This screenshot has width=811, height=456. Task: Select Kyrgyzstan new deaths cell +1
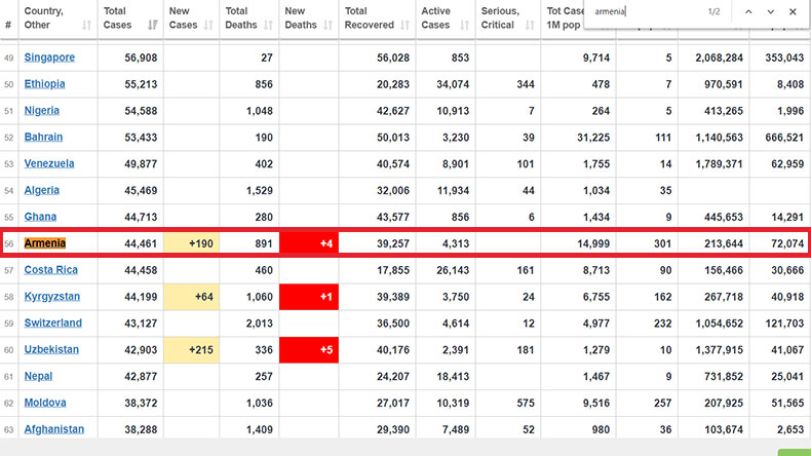pyautogui.click(x=309, y=297)
